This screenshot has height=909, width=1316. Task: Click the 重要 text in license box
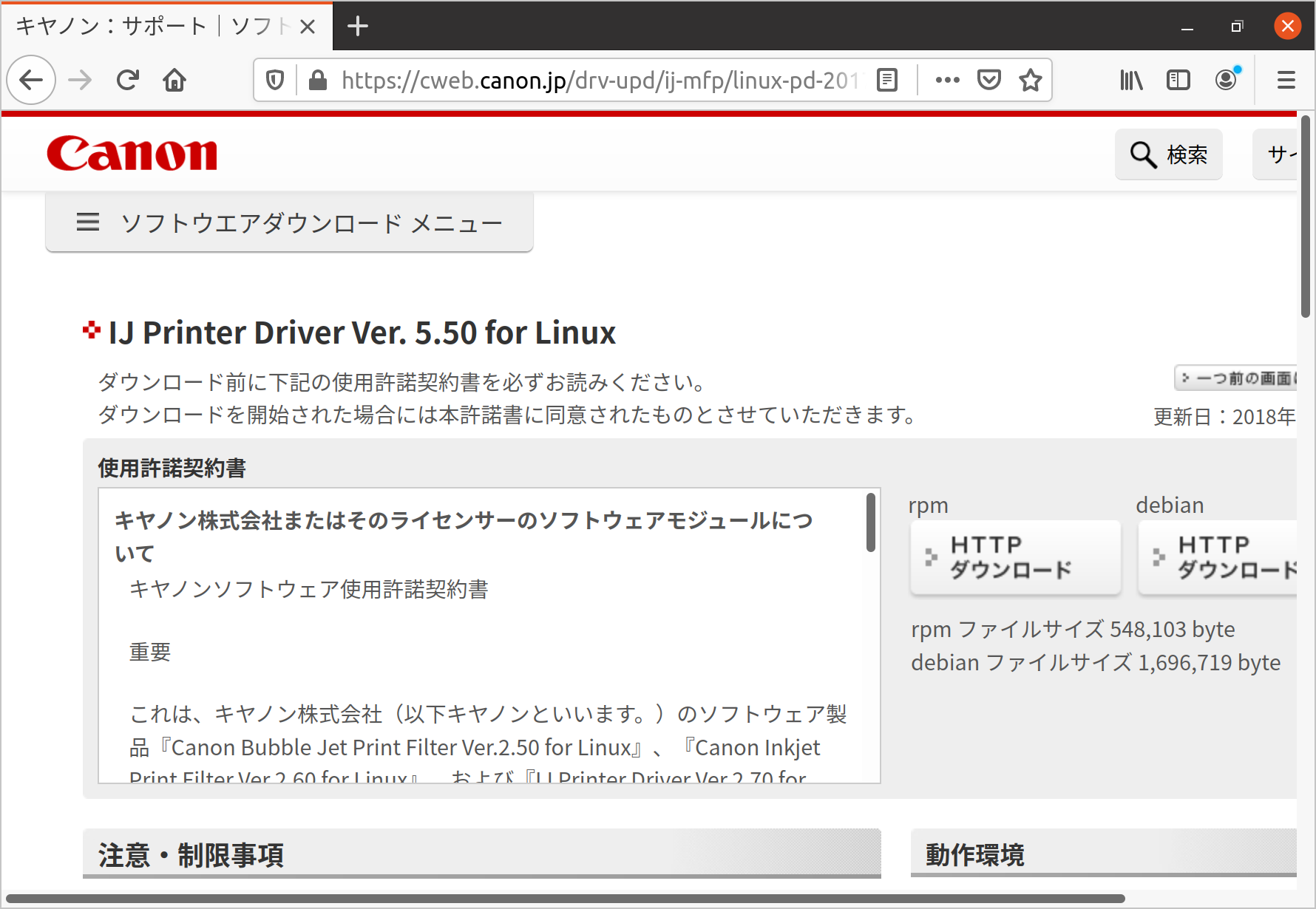point(150,652)
